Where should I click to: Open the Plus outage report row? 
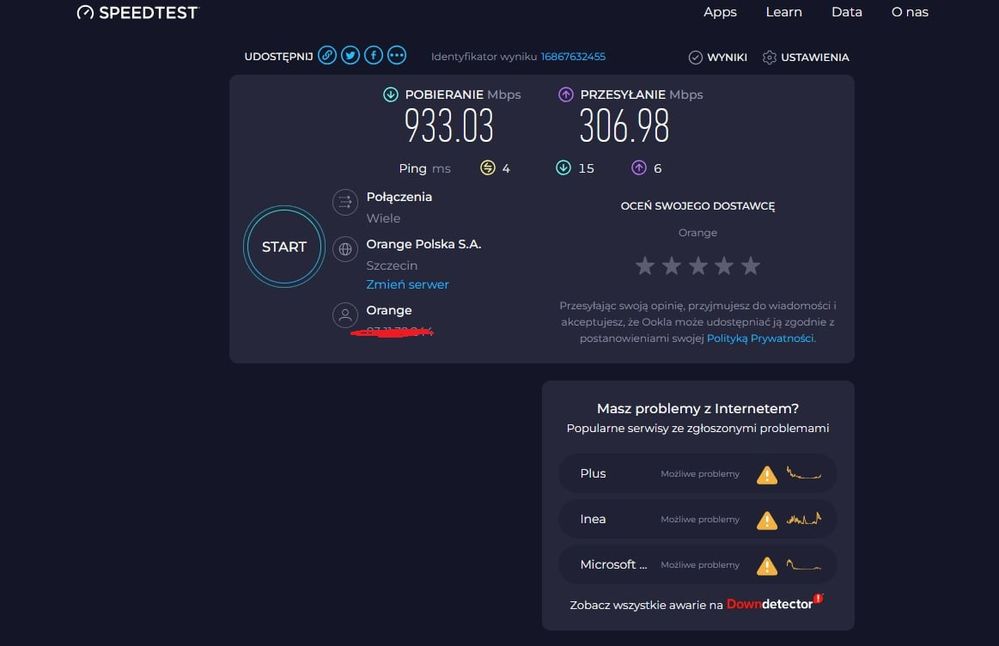[698, 474]
